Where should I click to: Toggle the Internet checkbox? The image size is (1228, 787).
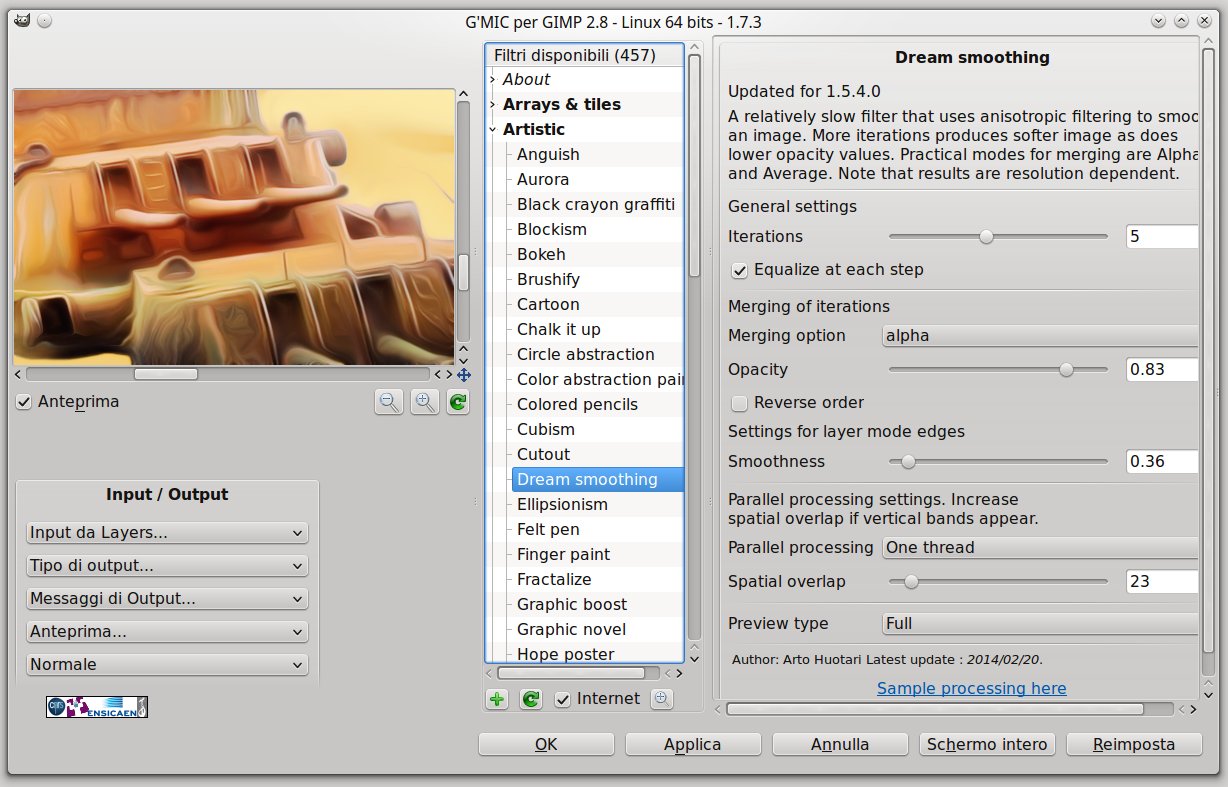[563, 699]
